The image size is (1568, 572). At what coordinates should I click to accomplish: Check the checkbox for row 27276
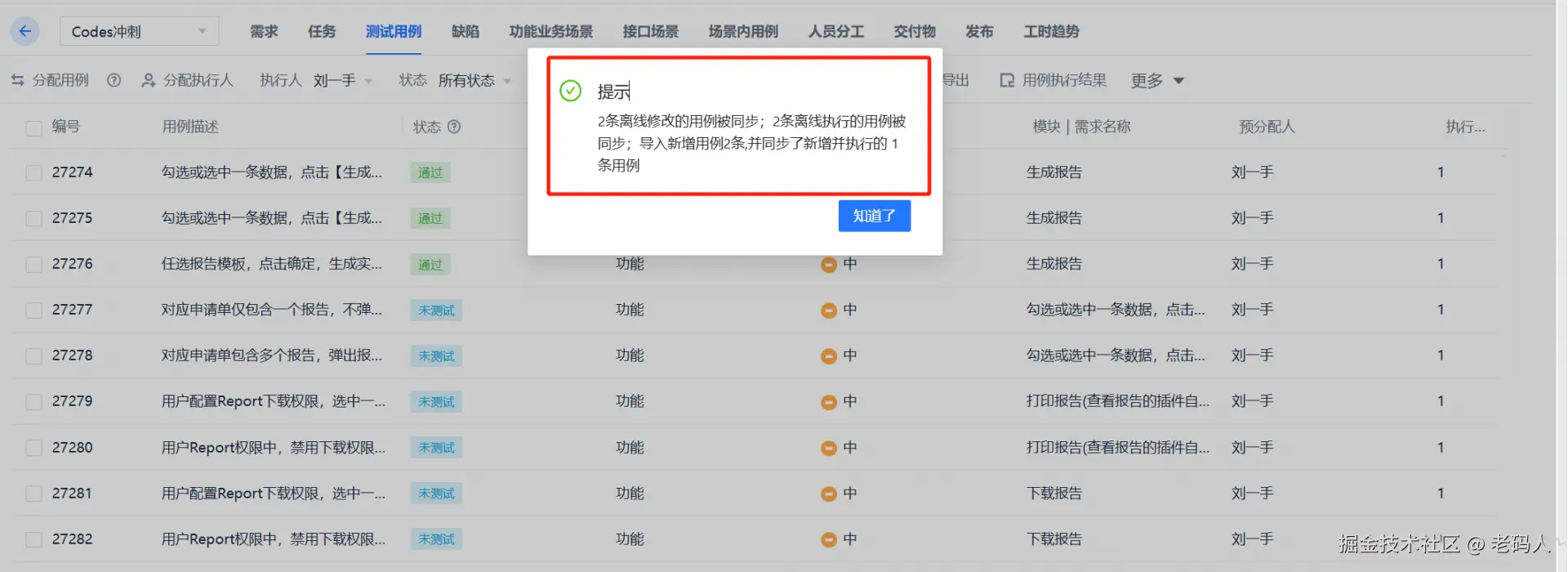click(33, 264)
